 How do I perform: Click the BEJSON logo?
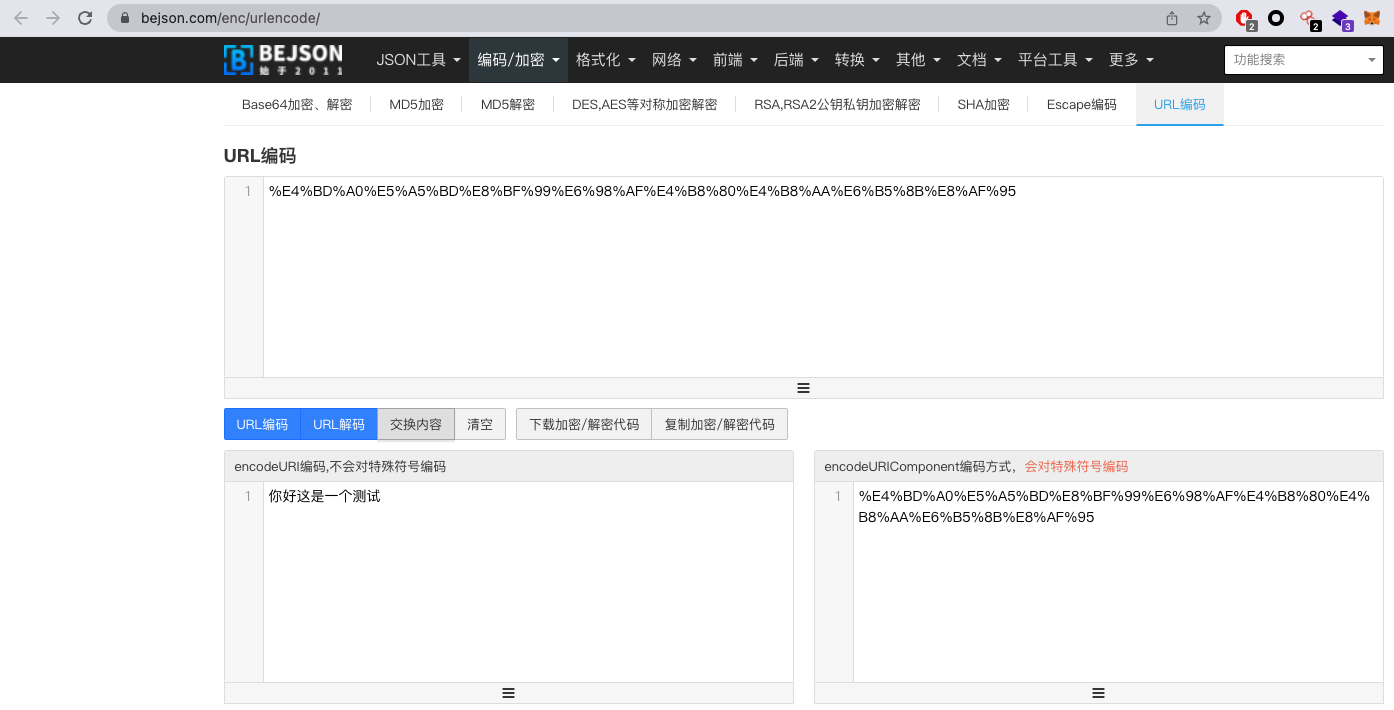(x=283, y=60)
